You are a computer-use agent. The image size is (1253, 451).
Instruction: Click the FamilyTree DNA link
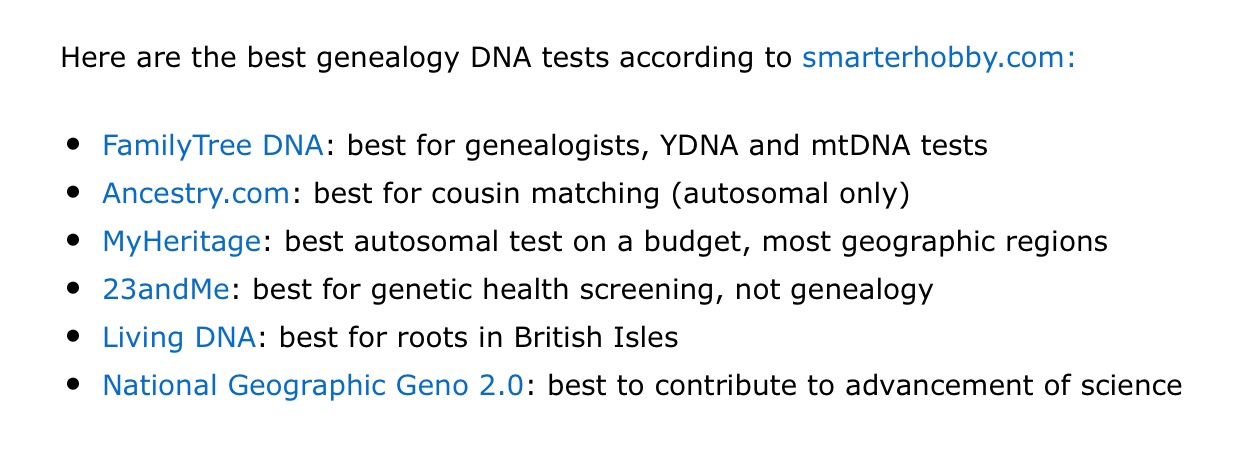(x=212, y=146)
